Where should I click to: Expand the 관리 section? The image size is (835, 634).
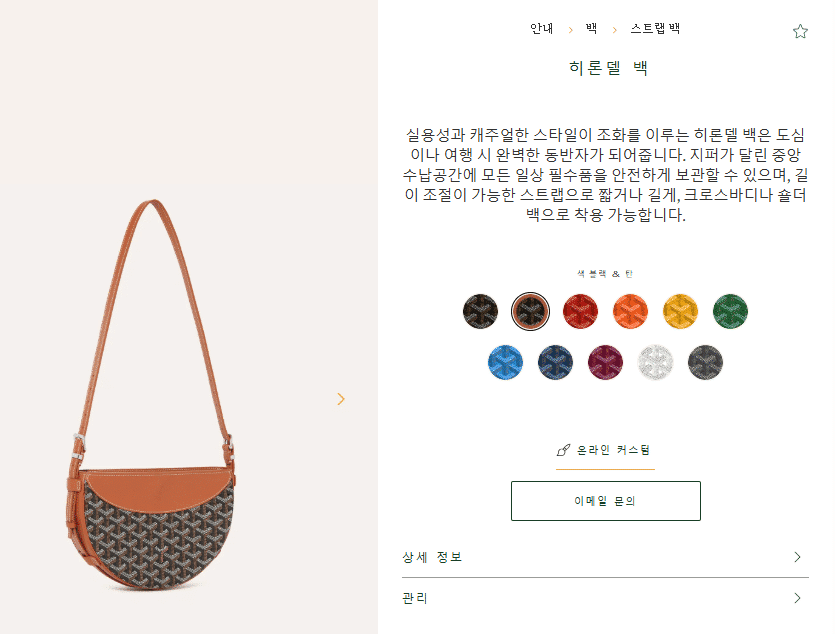tap(605, 598)
